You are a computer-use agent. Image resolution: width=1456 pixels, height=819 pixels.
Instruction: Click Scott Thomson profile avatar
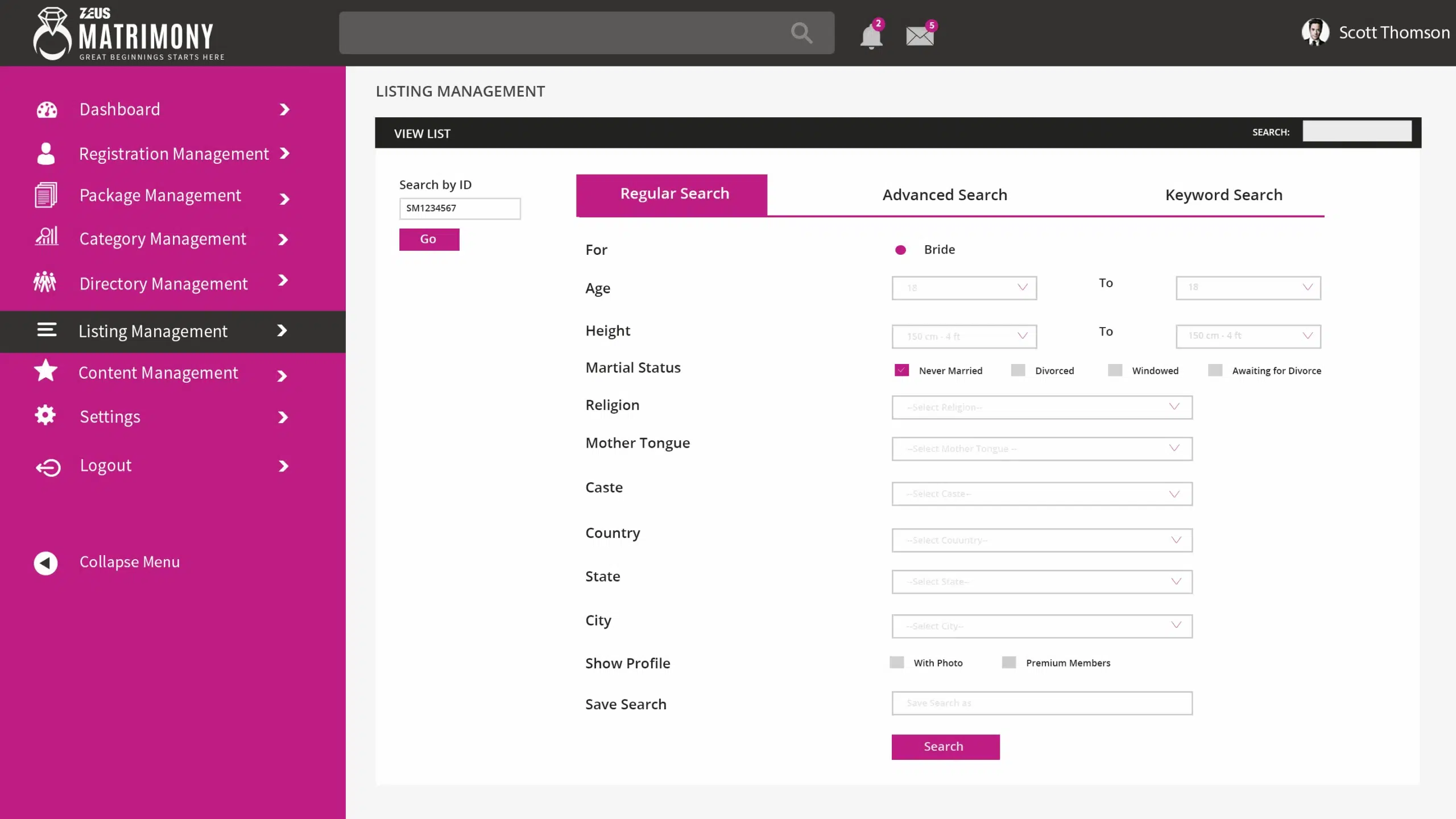[x=1315, y=32]
